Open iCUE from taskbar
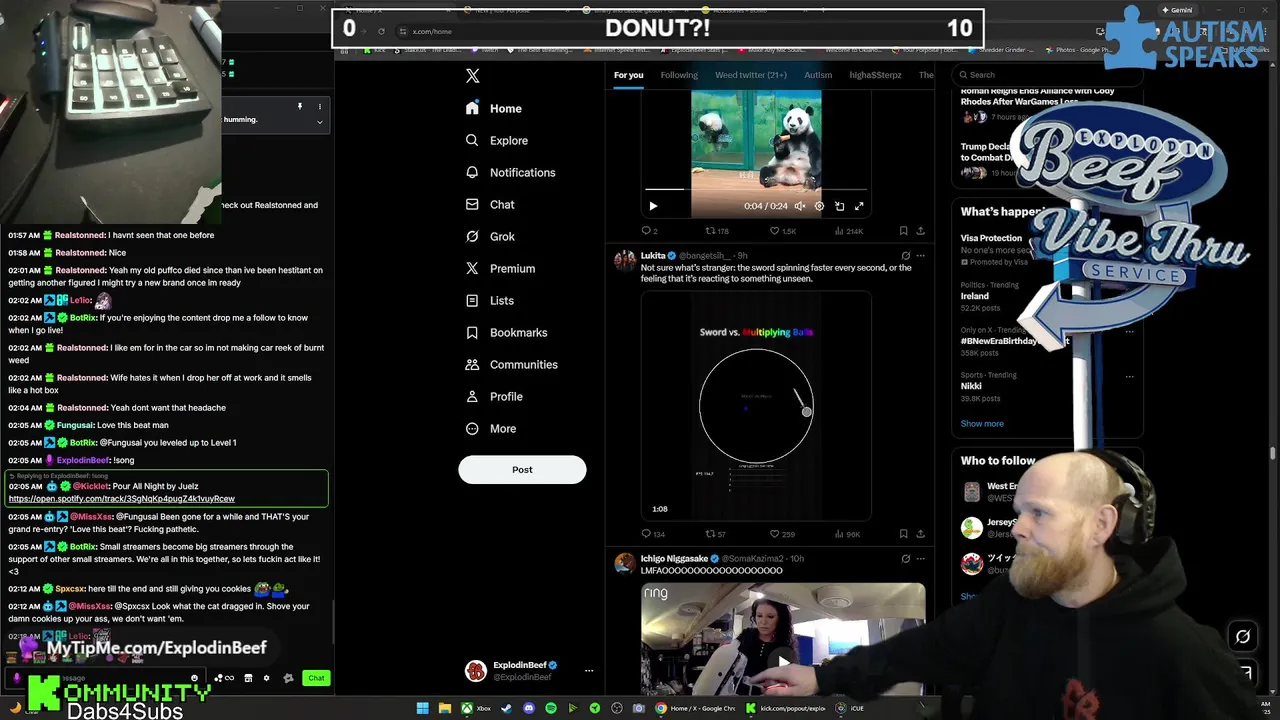Image resolution: width=1280 pixels, height=720 pixels. coord(850,708)
